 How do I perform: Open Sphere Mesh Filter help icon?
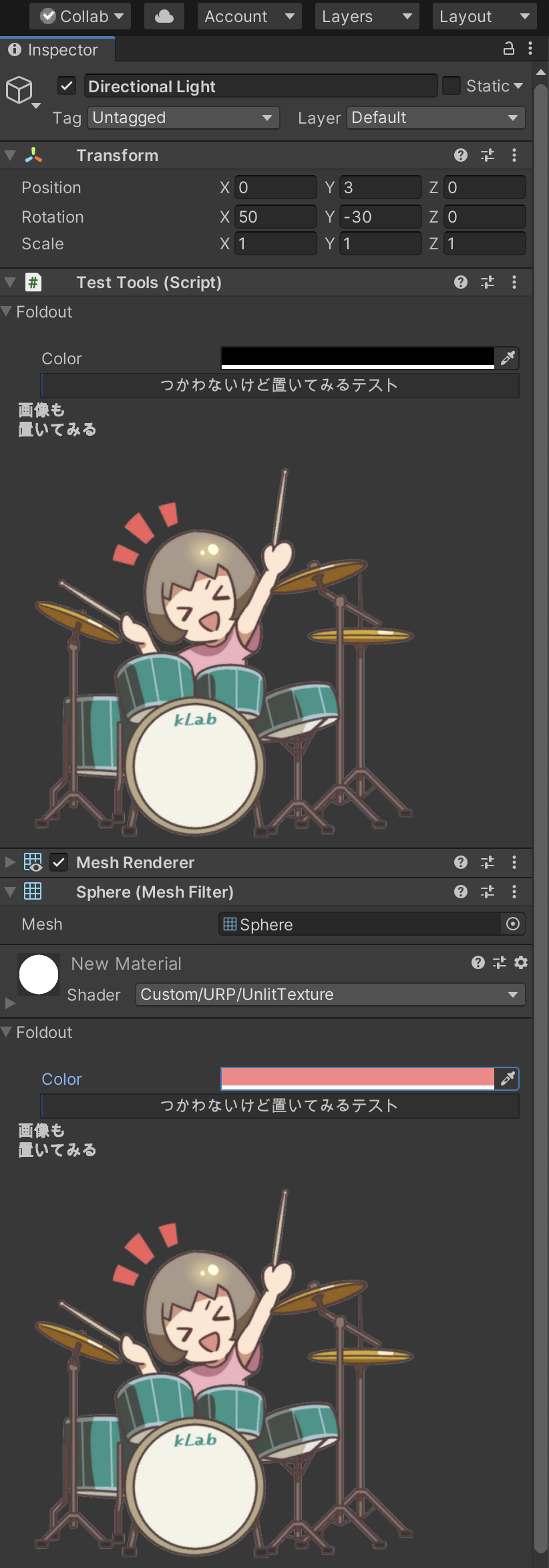pos(461,892)
